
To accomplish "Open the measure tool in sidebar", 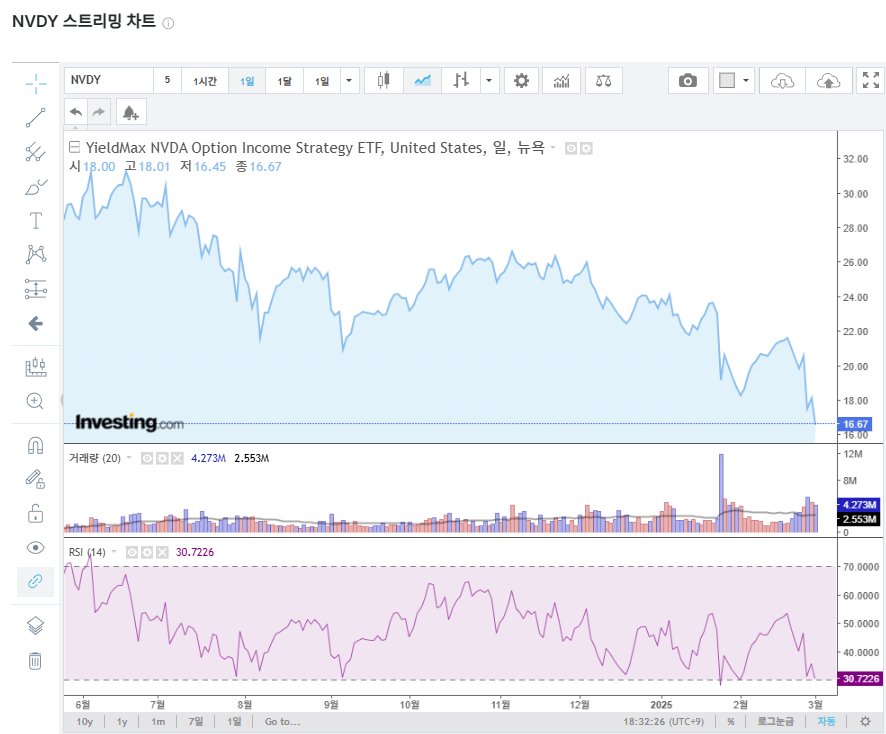I will 36,367.
